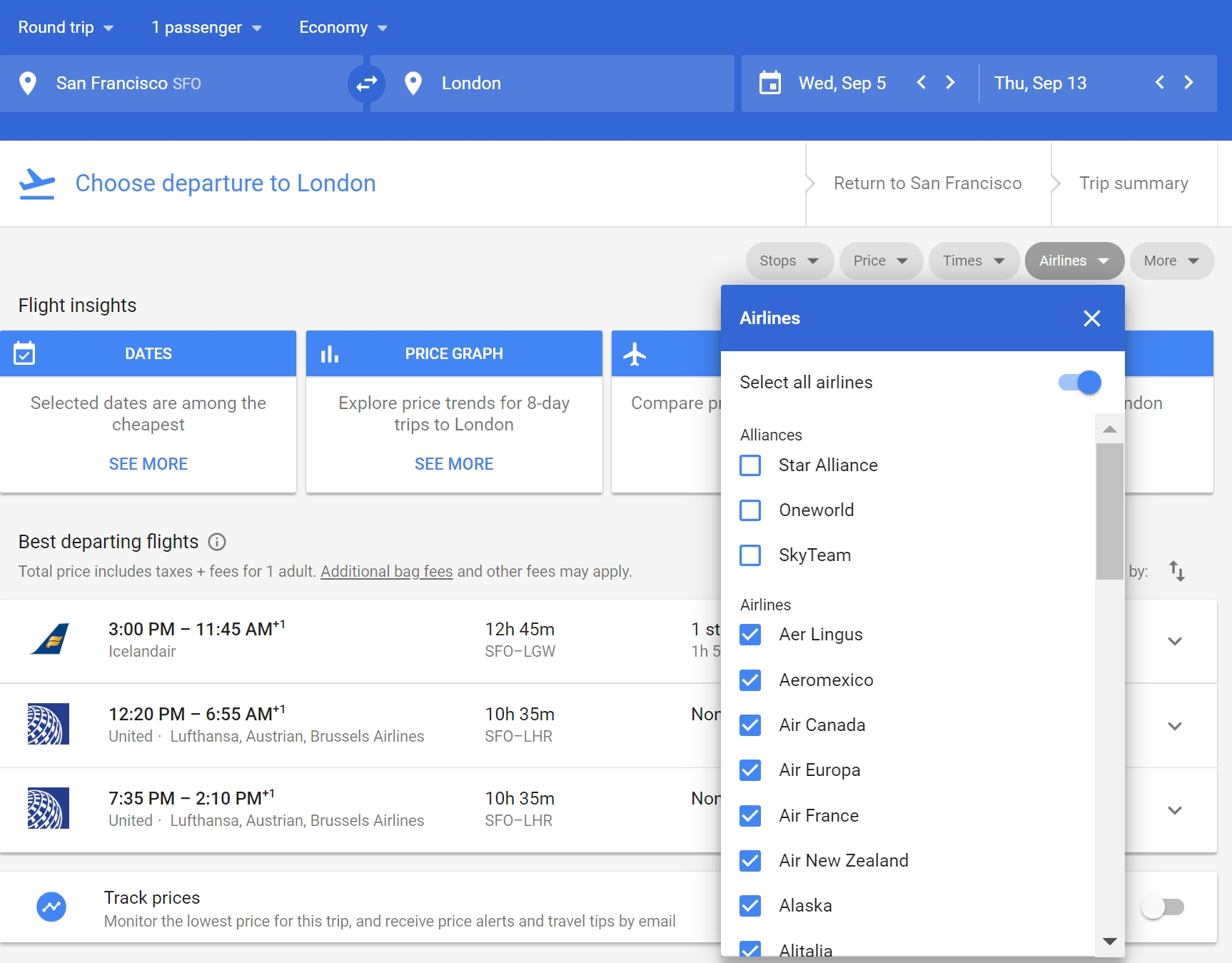This screenshot has height=963, width=1232.
Task: Click the Icelandair airline logo
Action: click(x=49, y=639)
